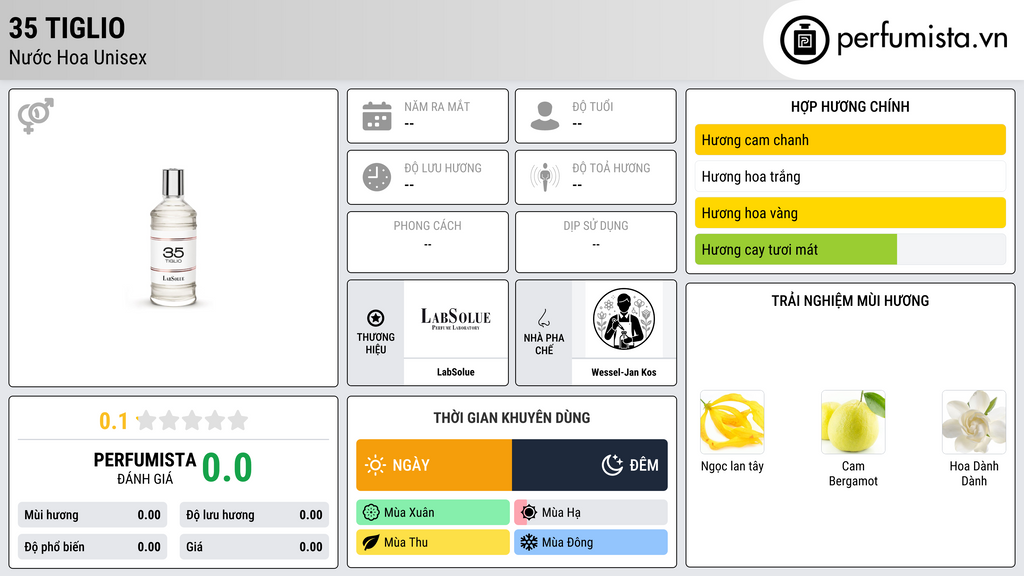Click the Dịp Sử Dụng card
Image resolution: width=1024 pixels, height=576 pixels.
596,242
